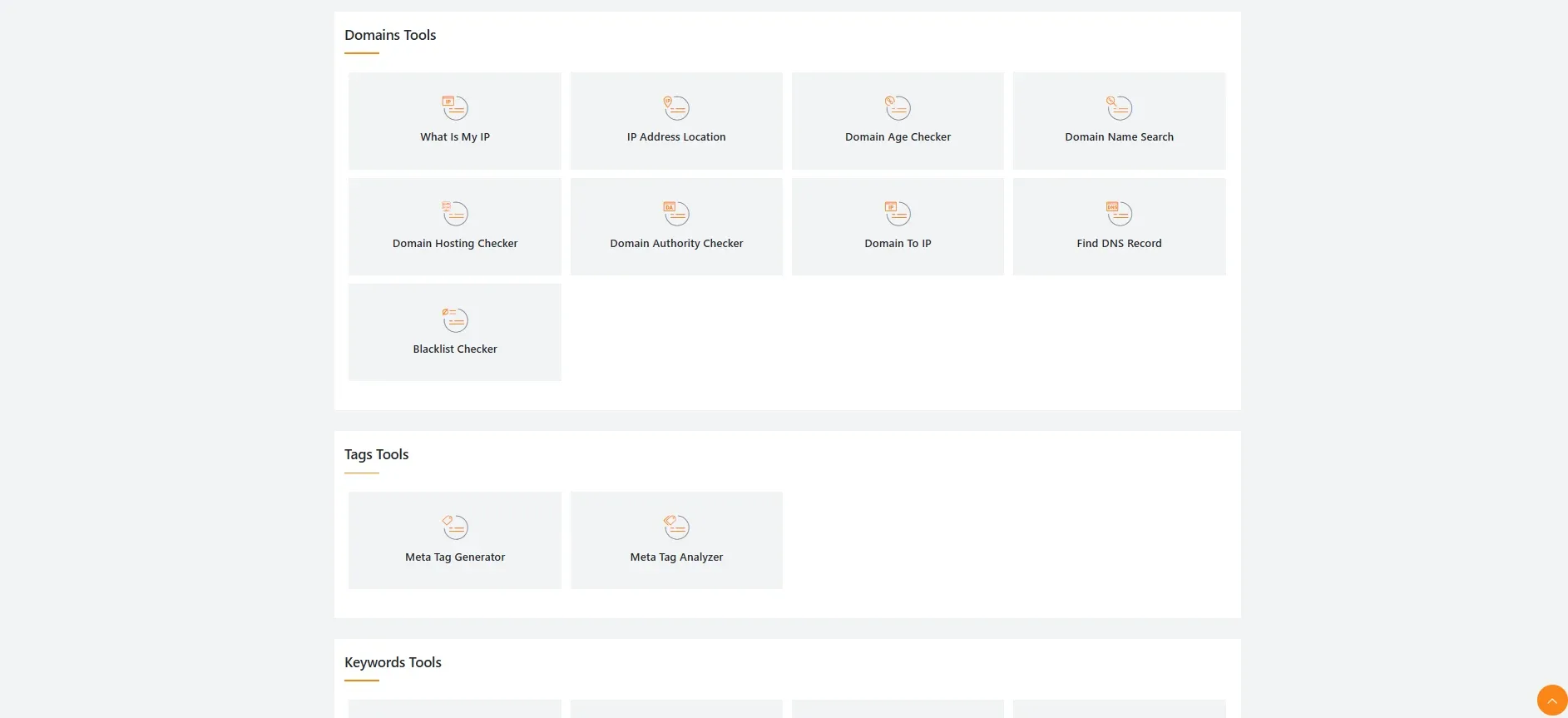Screen dimensions: 1568x718
Task: Click the IP Address Location icon
Action: click(676, 107)
